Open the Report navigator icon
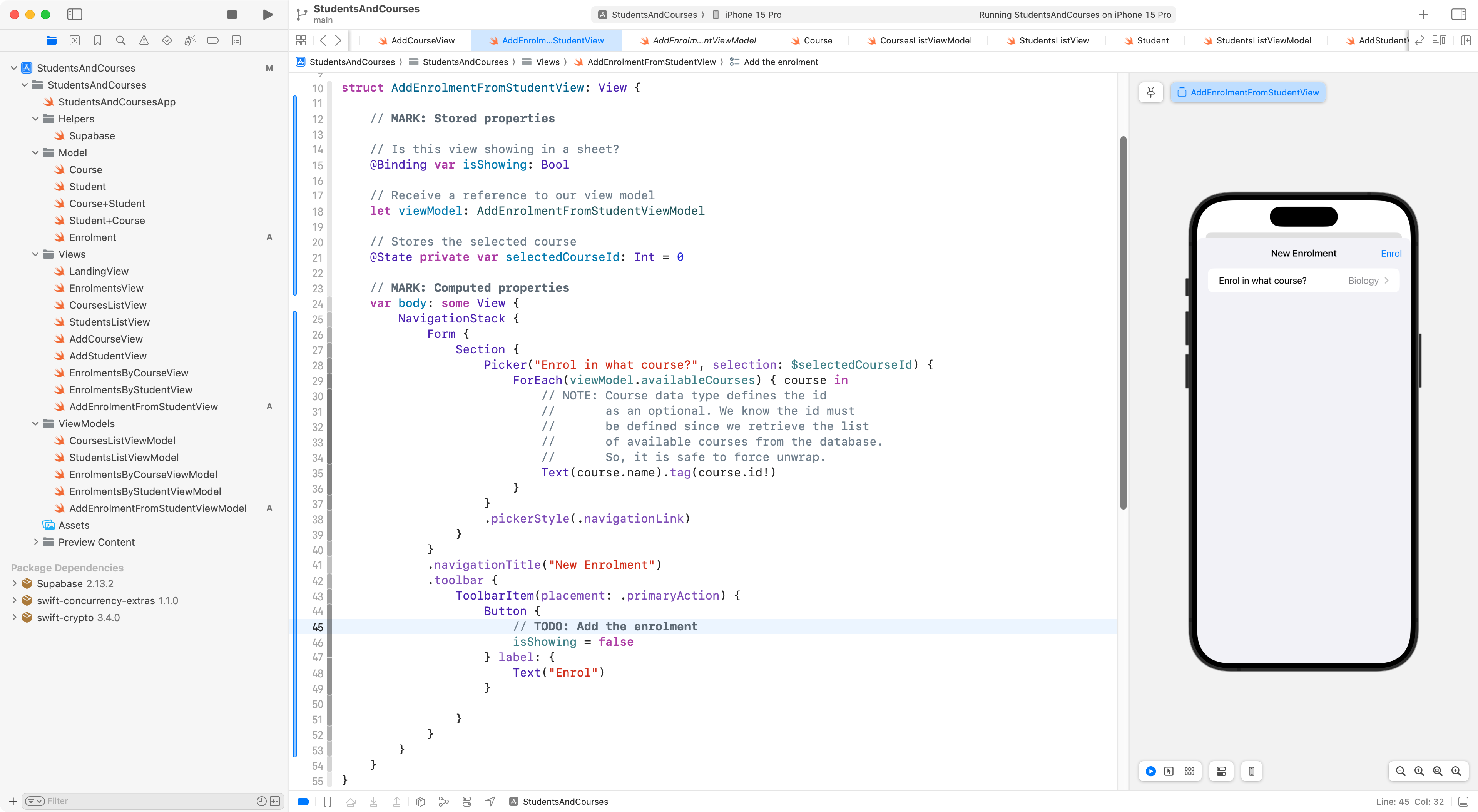Screen dimensions: 1478x812 [236, 40]
